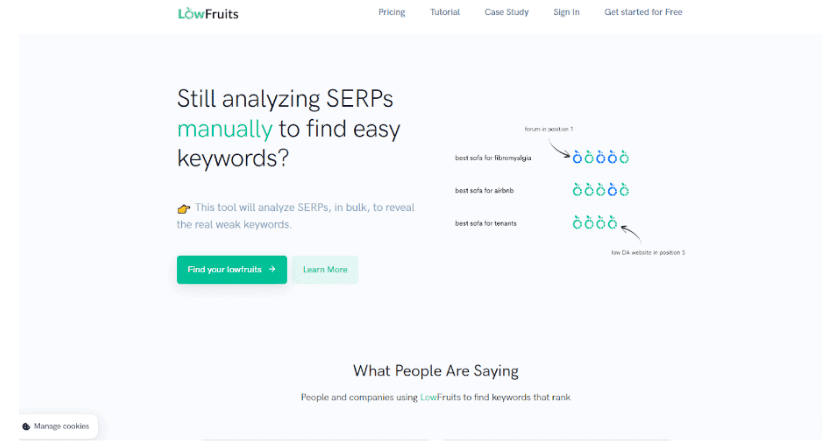Viewport: 822px width, 445px height.
Task: Click the blue fruit icon in airbnb row
Action: click(x=612, y=190)
